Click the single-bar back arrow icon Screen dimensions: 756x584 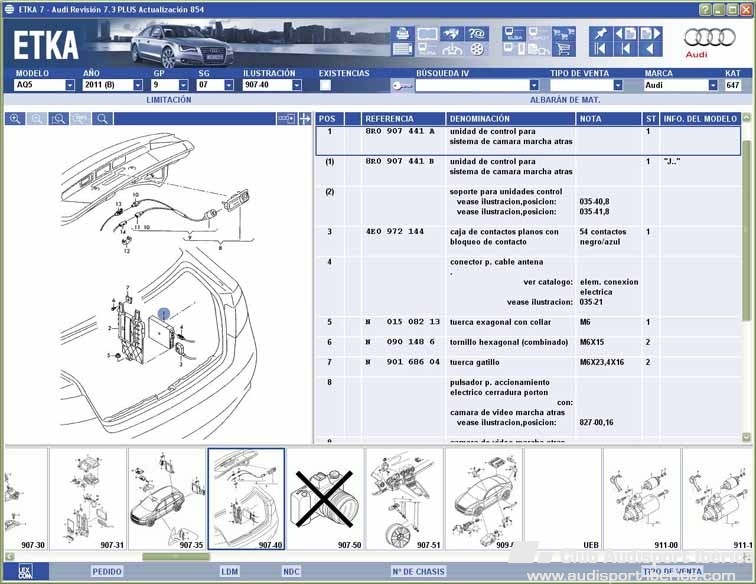point(625,49)
